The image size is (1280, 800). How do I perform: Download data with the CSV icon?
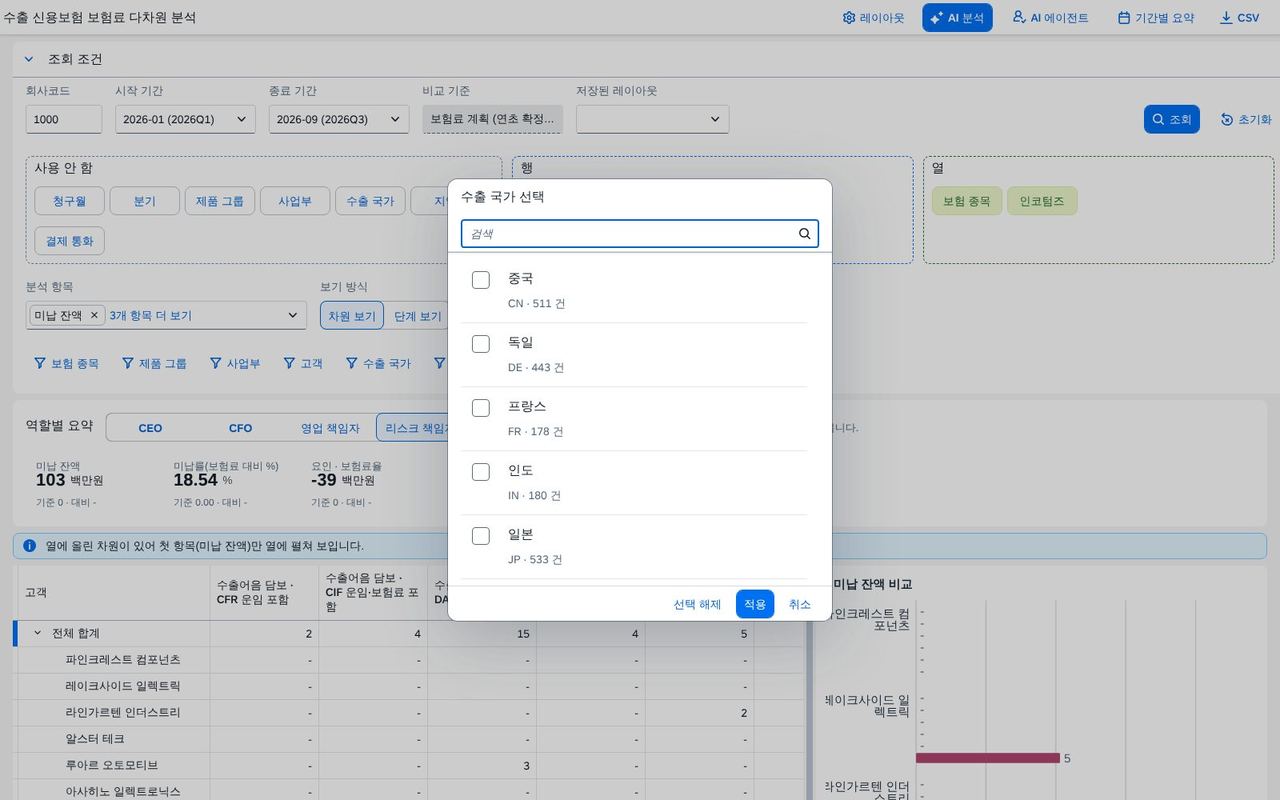1239,18
